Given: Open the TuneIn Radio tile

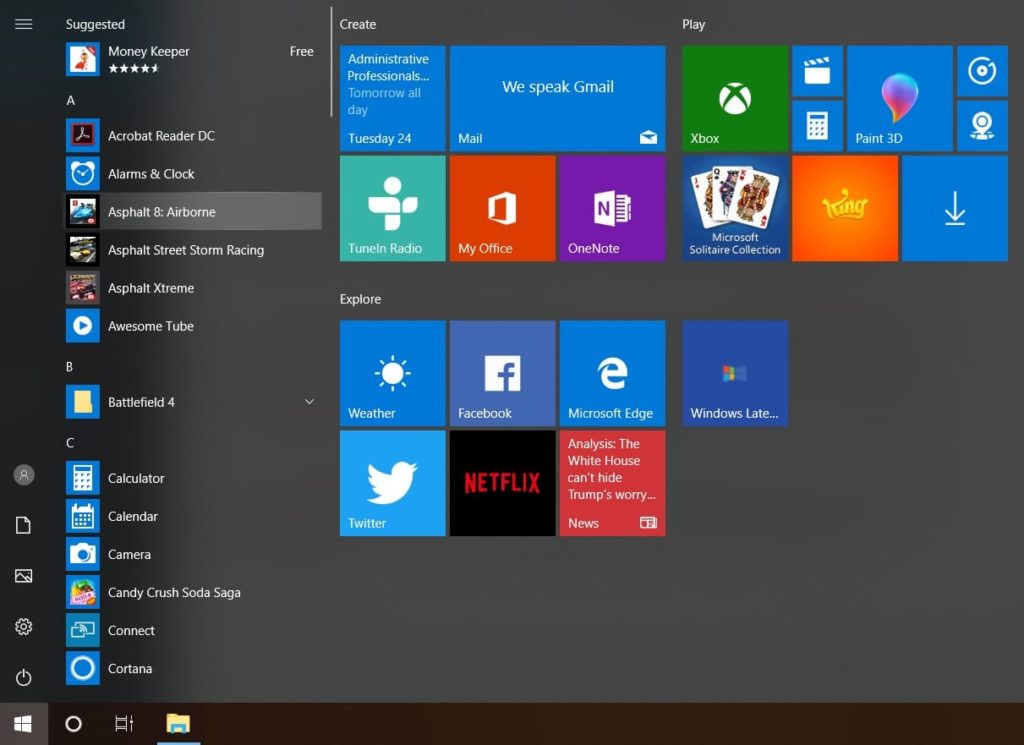Looking at the screenshot, I should (392, 207).
